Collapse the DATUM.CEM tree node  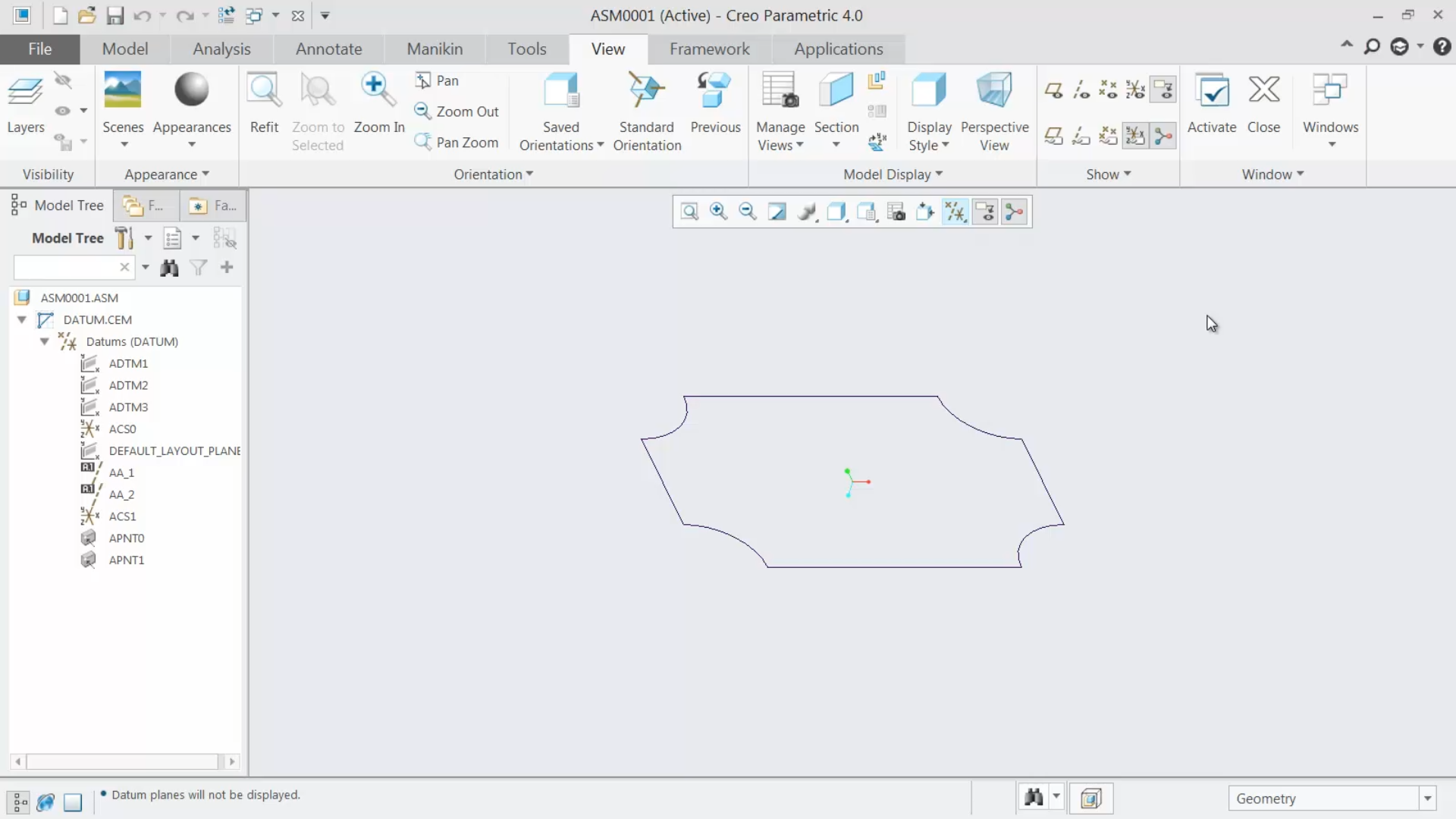22,320
